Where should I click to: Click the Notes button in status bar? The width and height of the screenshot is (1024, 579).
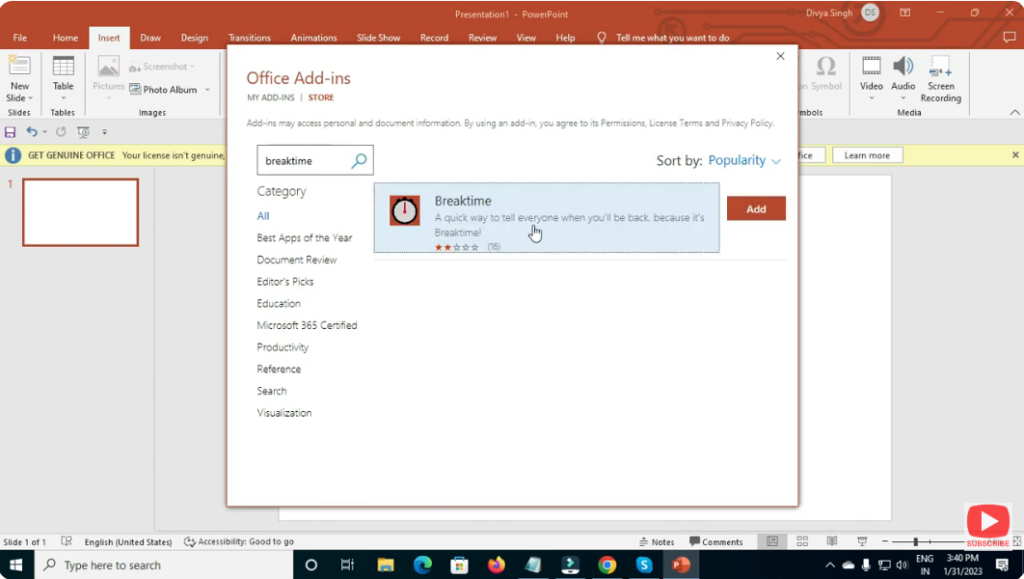(656, 542)
